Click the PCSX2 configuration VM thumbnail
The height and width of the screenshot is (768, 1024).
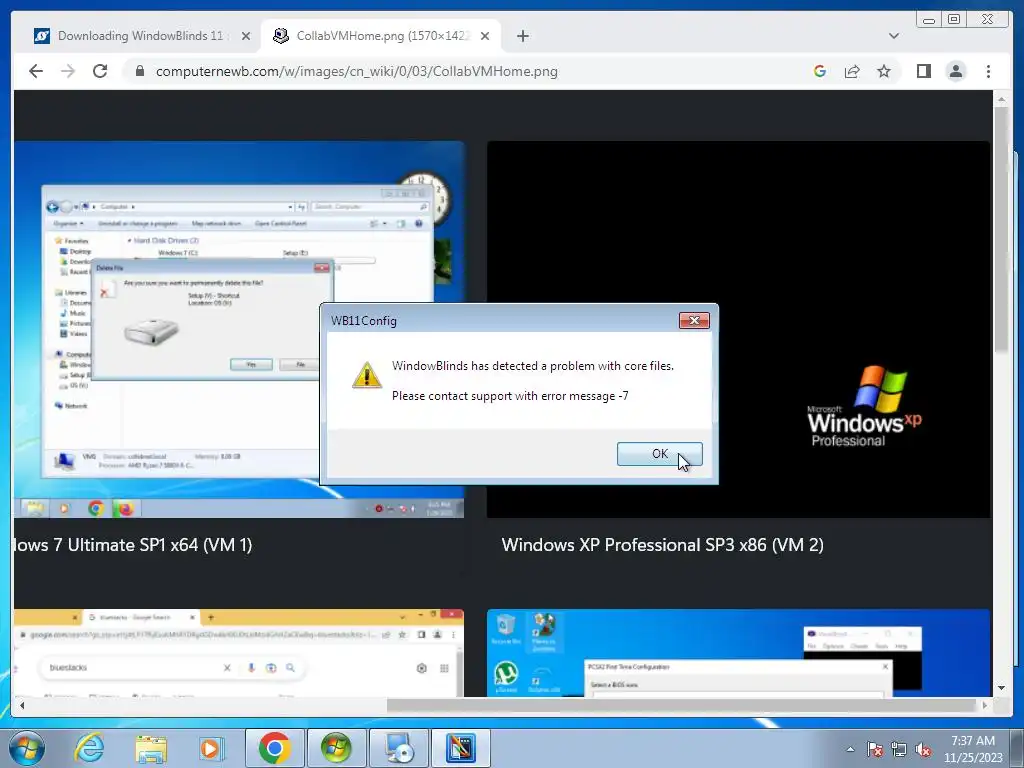tap(739, 652)
